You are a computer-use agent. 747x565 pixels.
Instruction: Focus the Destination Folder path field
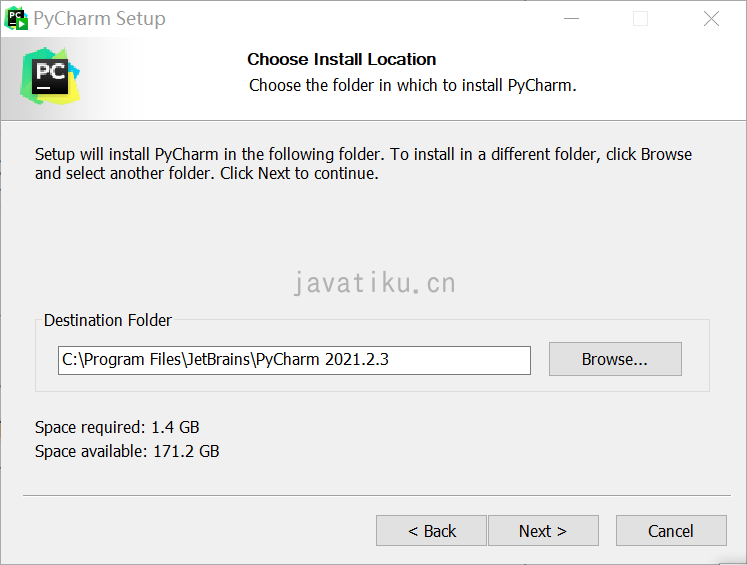tap(294, 360)
